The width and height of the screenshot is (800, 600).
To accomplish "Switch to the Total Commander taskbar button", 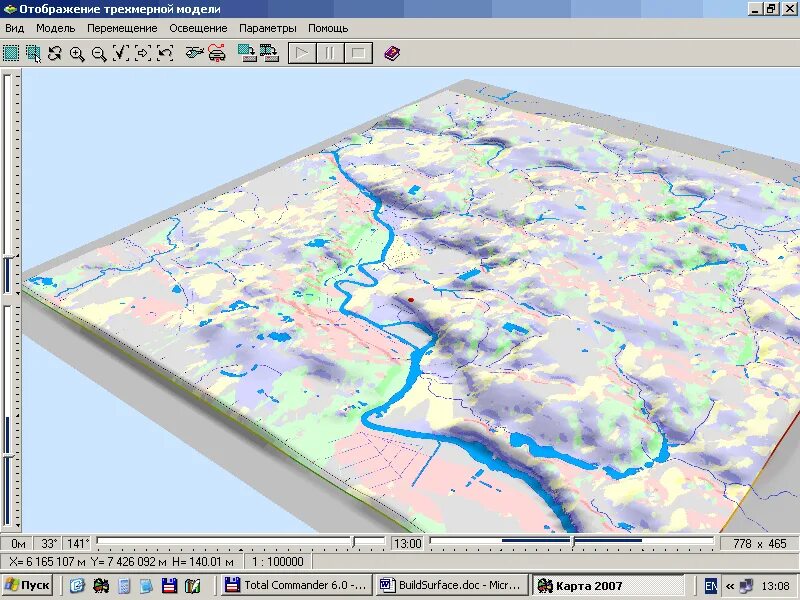I will click(297, 585).
